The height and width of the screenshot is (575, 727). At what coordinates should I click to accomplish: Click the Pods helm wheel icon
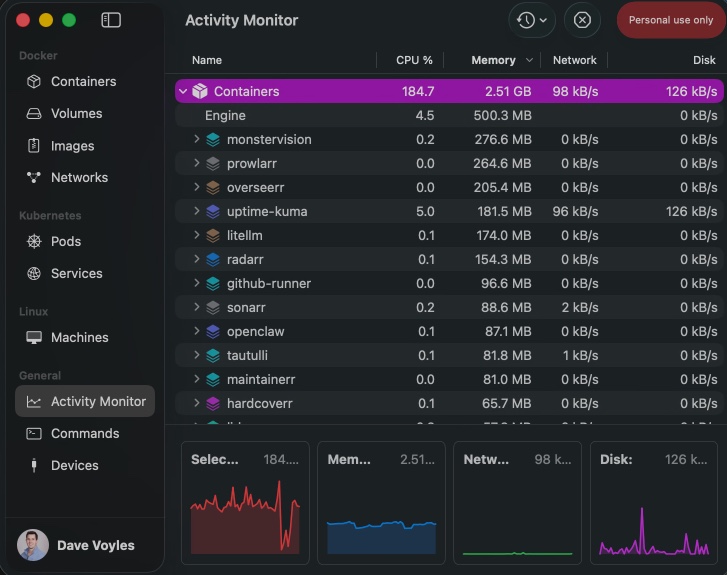34,242
